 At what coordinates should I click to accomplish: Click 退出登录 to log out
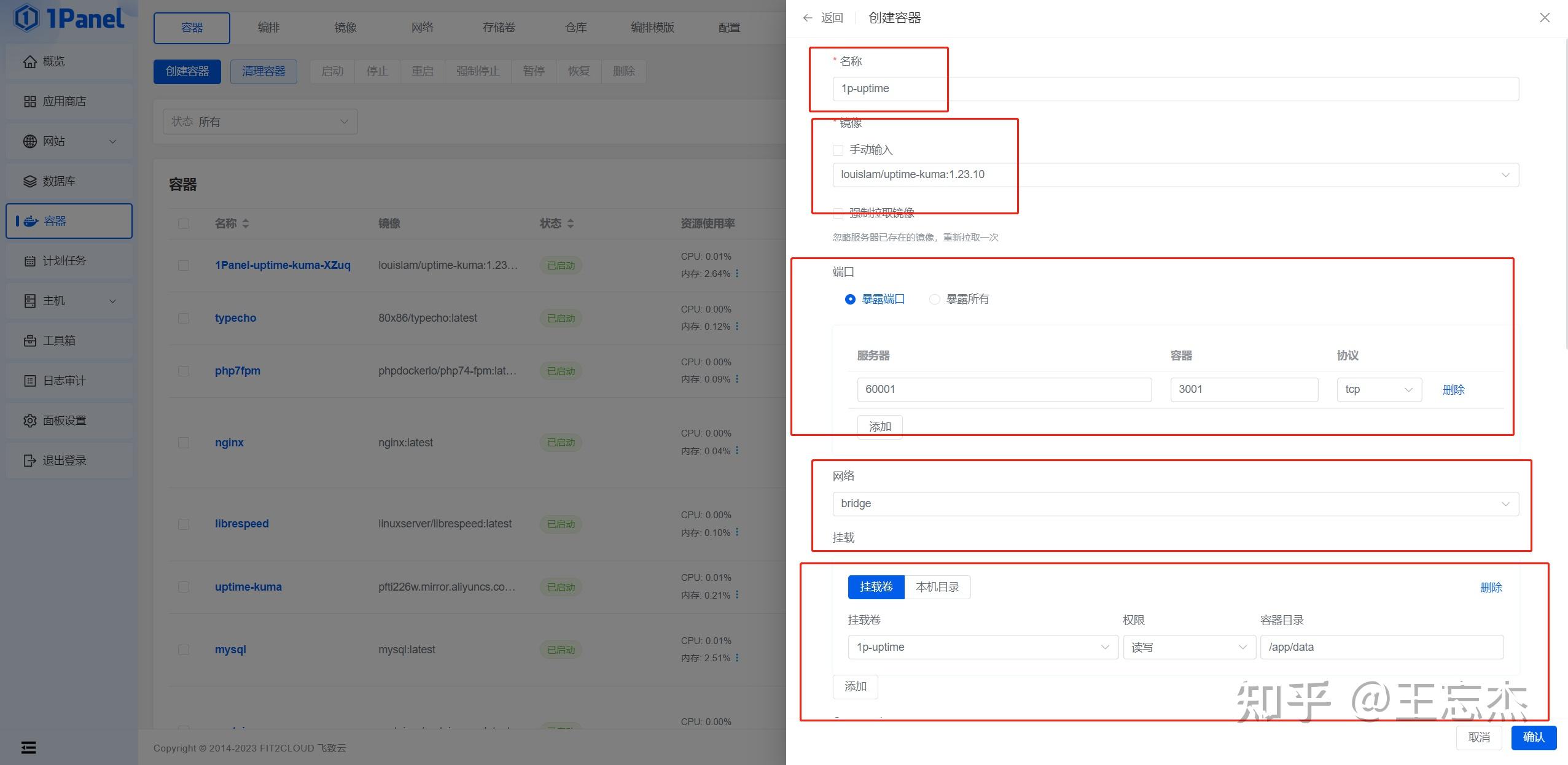64,460
